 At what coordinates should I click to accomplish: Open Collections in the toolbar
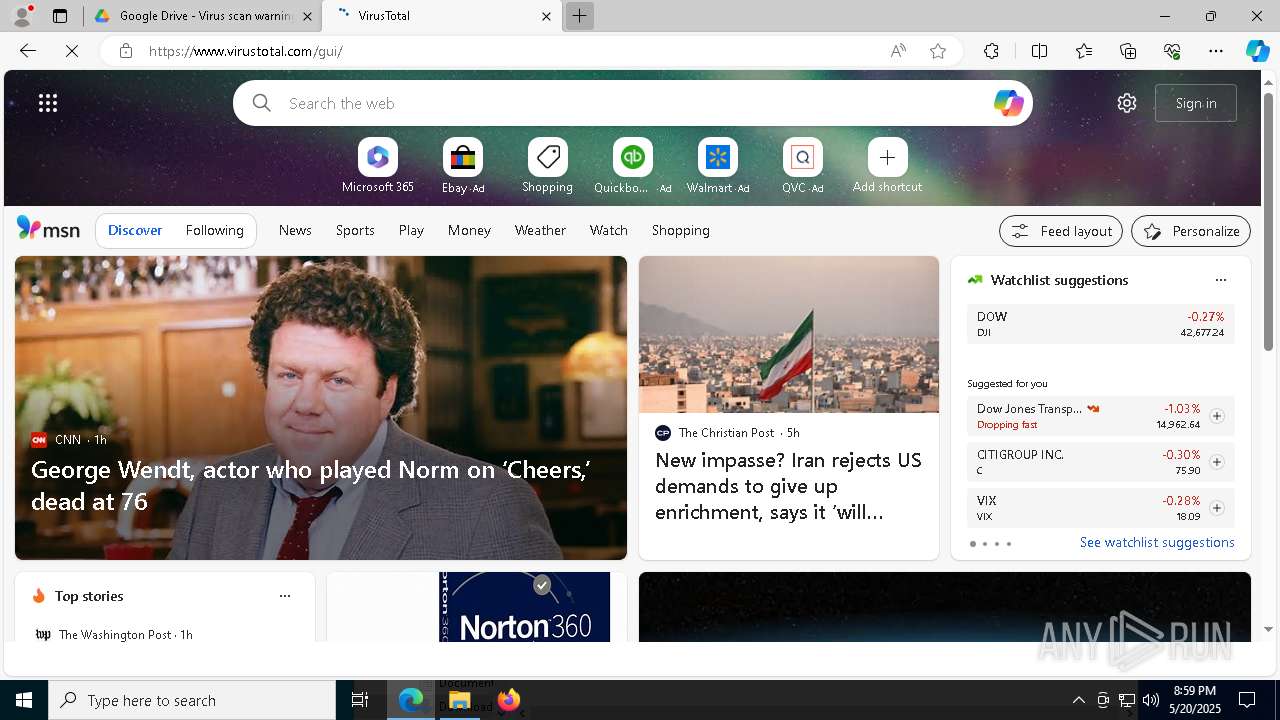pos(1128,51)
